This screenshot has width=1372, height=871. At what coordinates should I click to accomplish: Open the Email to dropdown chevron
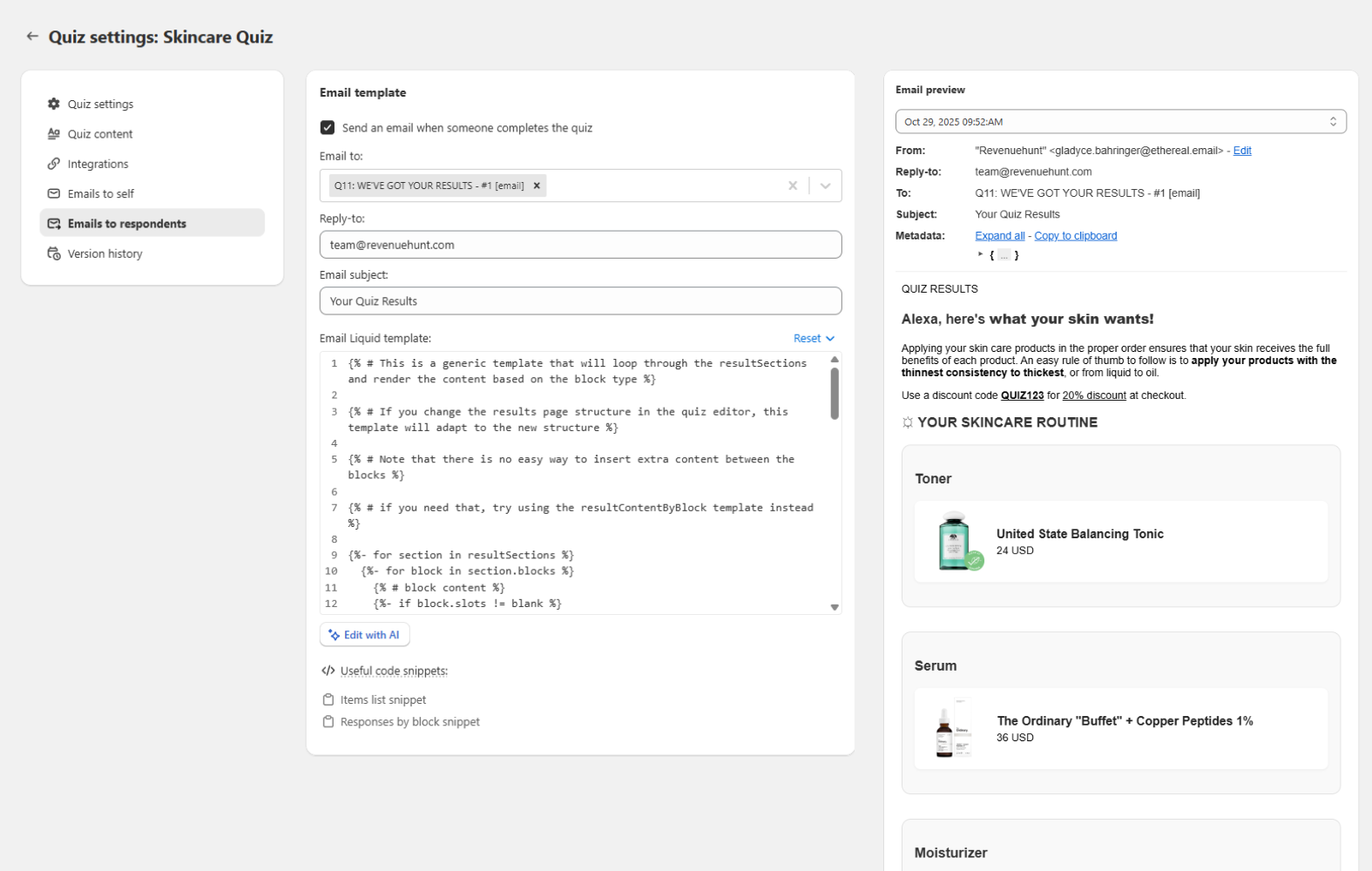click(x=825, y=186)
